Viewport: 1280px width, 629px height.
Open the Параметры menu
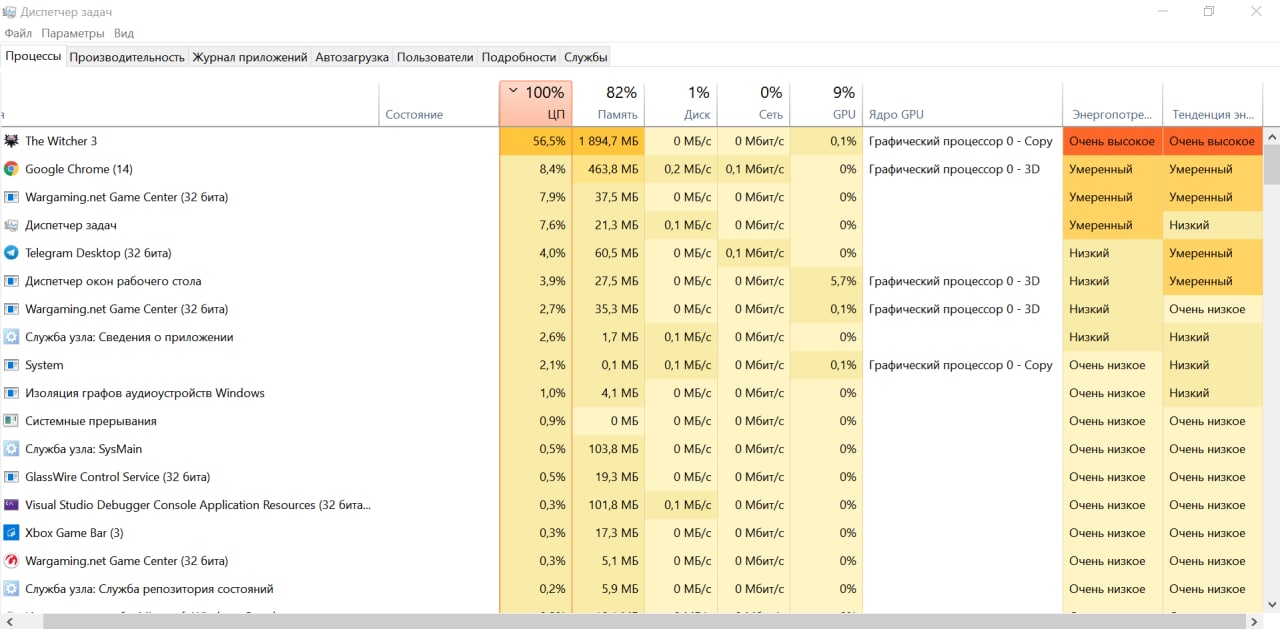coord(73,33)
